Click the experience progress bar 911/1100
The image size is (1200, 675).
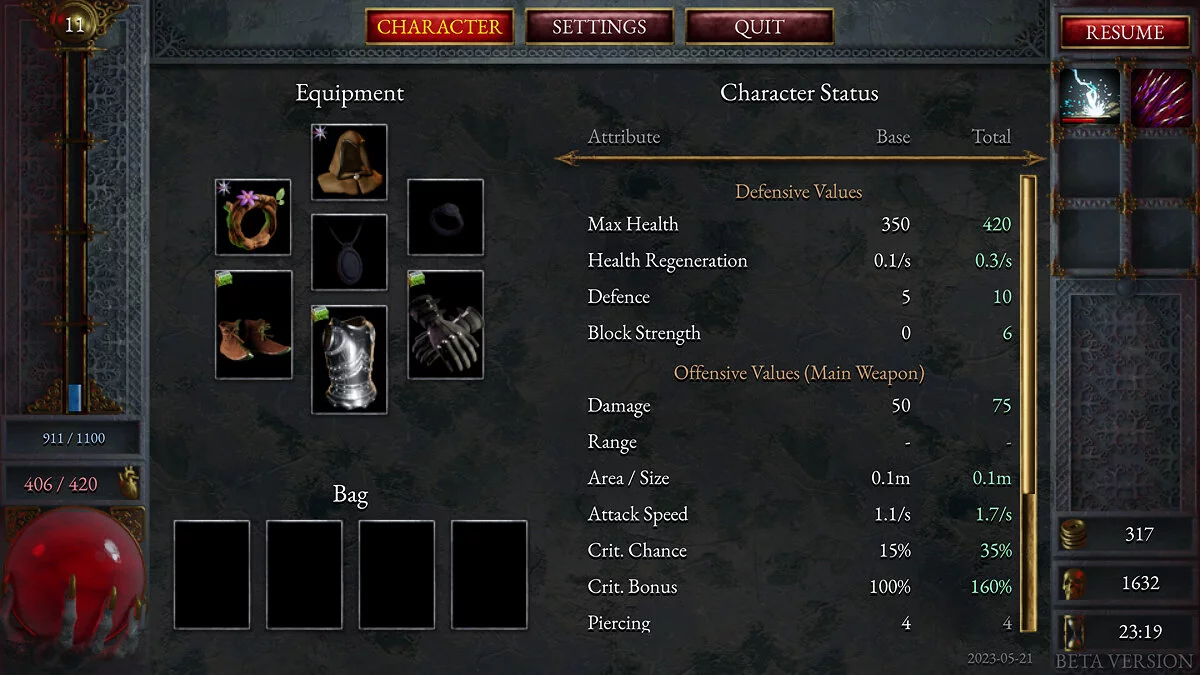[x=74, y=438]
